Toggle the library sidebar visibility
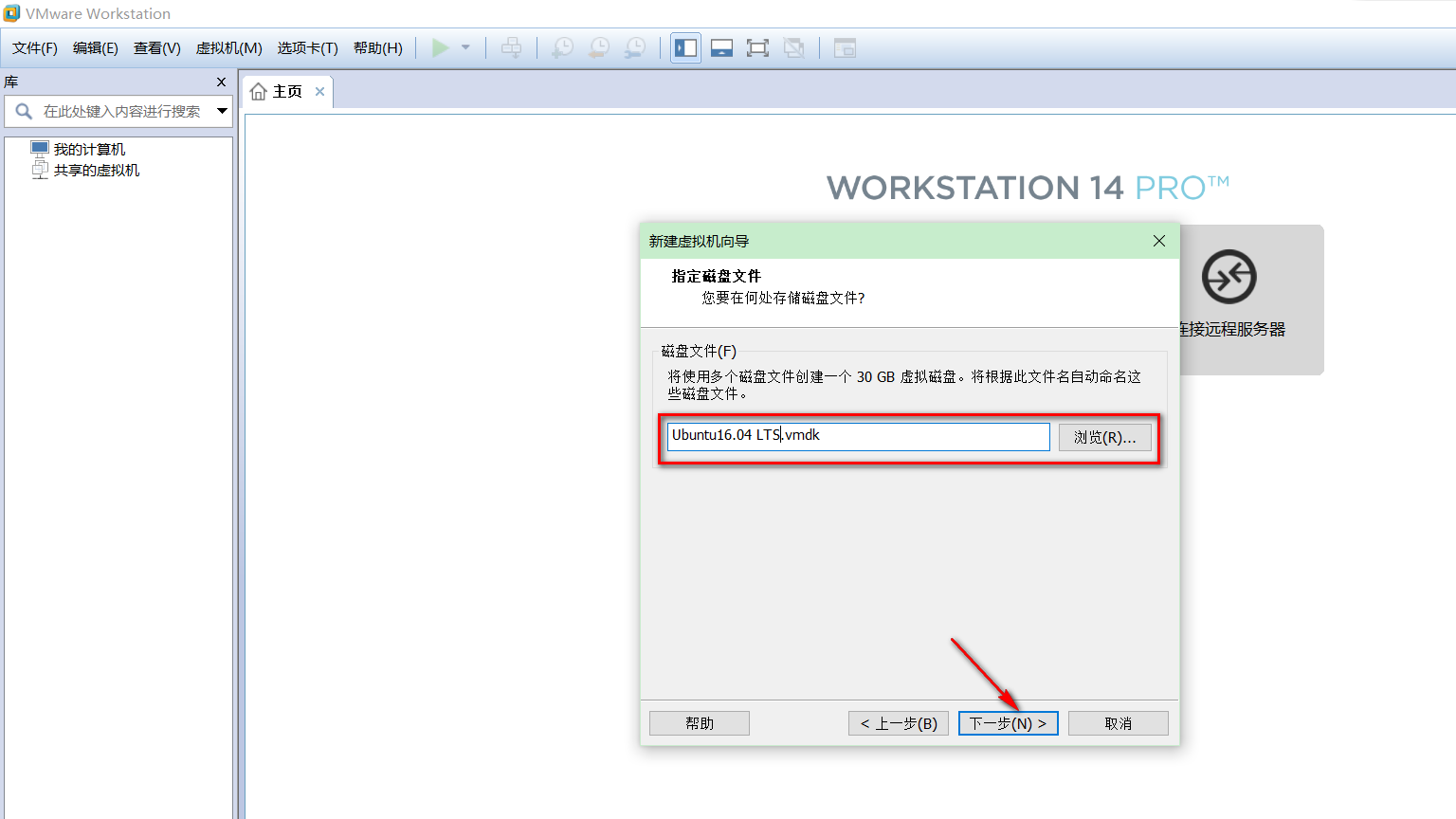The height and width of the screenshot is (819, 1456). coord(684,47)
